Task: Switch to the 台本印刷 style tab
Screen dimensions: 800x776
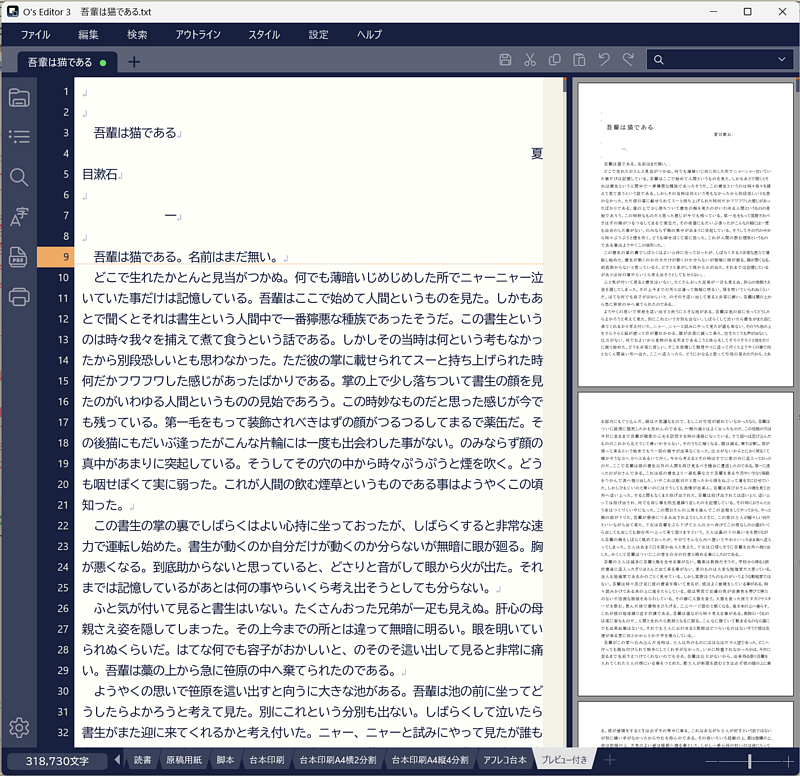Action: (266, 760)
